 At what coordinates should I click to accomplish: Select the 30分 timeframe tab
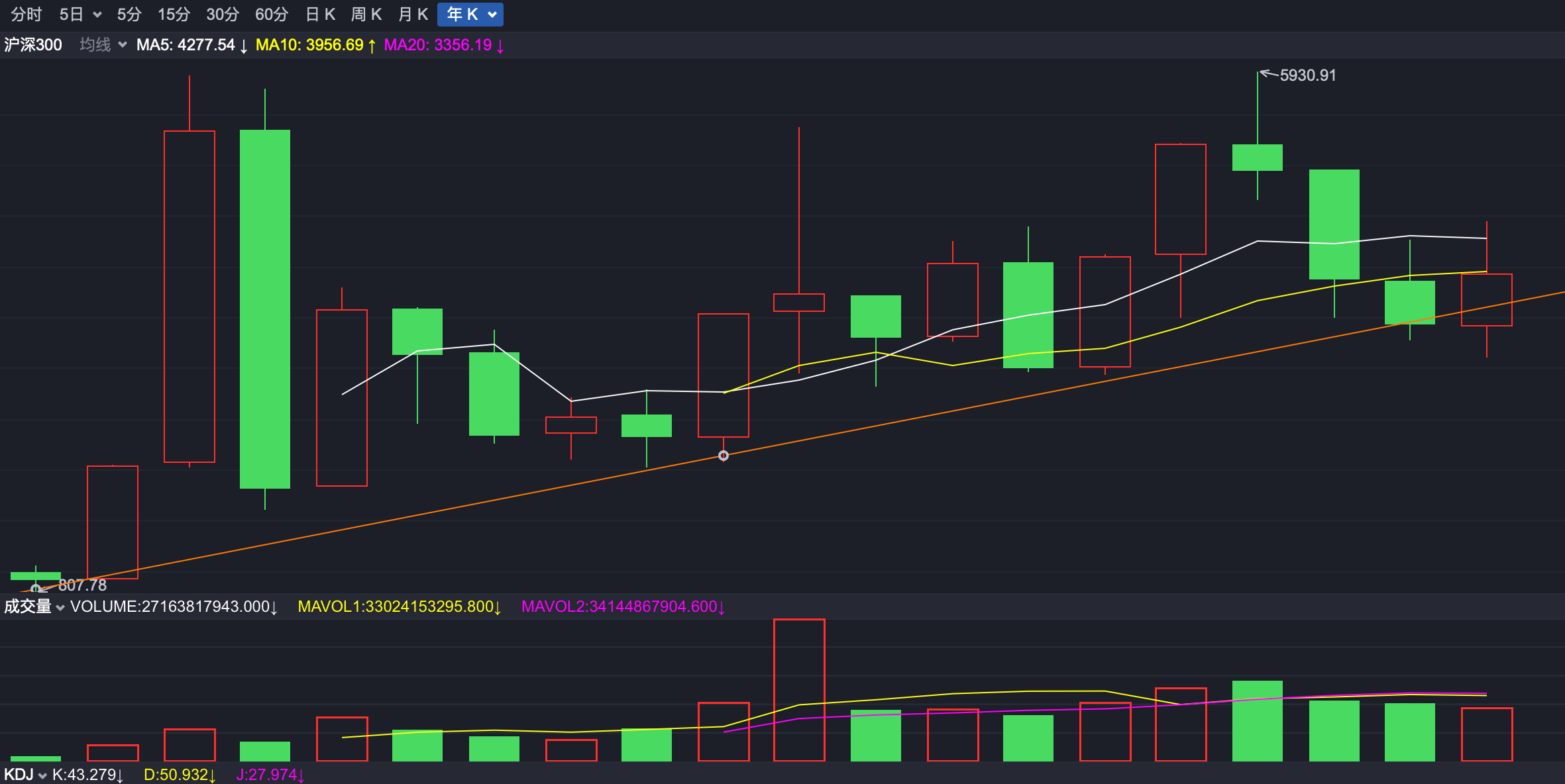pos(223,14)
